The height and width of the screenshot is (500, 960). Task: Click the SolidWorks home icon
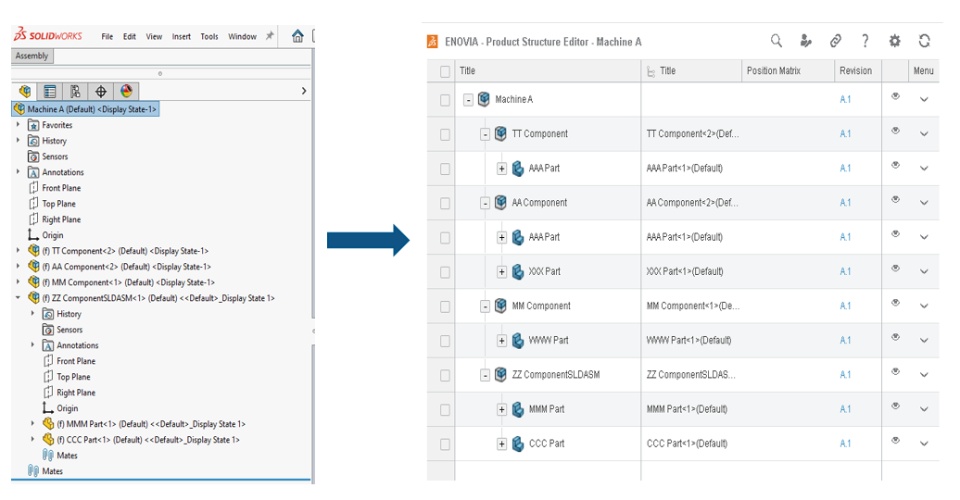point(297,36)
